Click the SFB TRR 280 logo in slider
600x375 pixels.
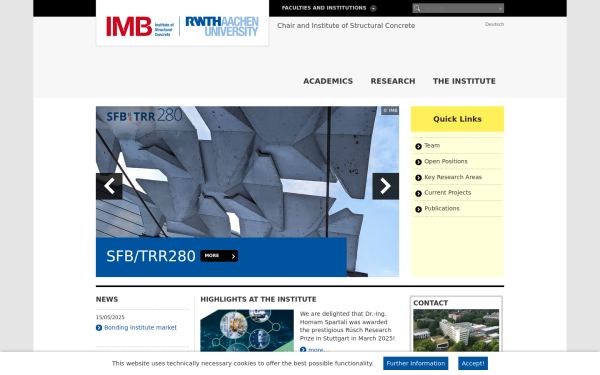(144, 115)
